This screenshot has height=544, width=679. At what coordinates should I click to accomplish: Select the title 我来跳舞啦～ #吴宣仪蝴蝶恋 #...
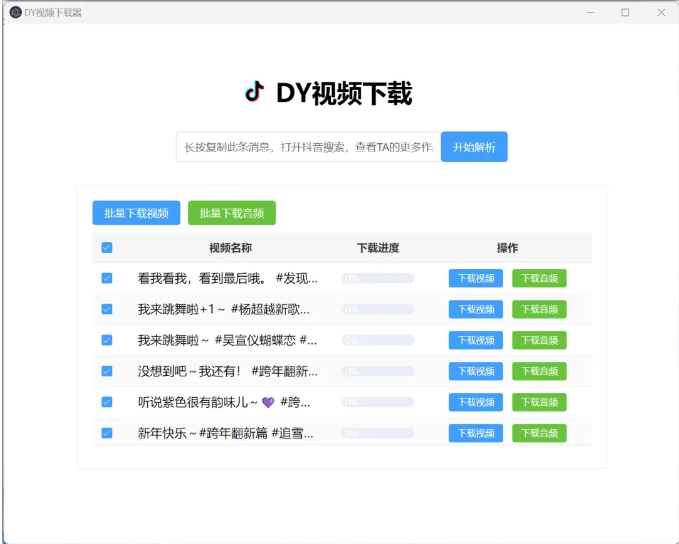tap(227, 340)
